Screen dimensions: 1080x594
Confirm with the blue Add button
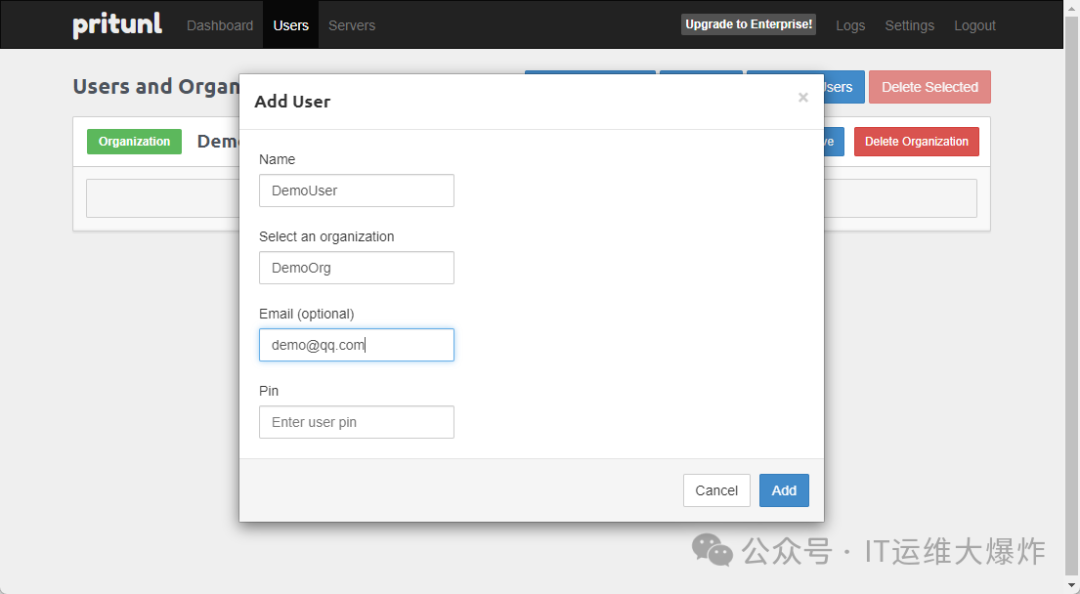point(784,490)
